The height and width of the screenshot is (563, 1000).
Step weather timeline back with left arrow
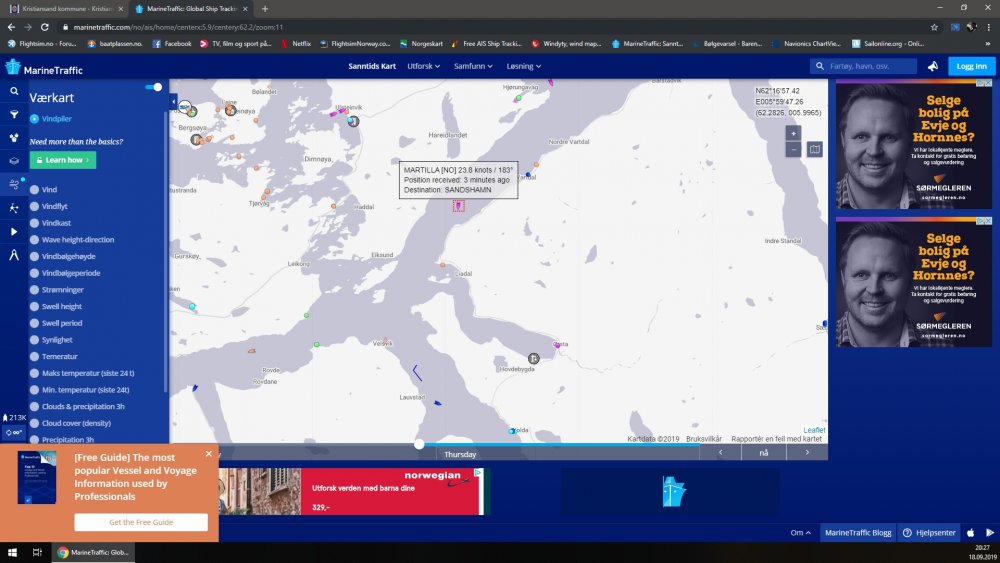pos(720,453)
